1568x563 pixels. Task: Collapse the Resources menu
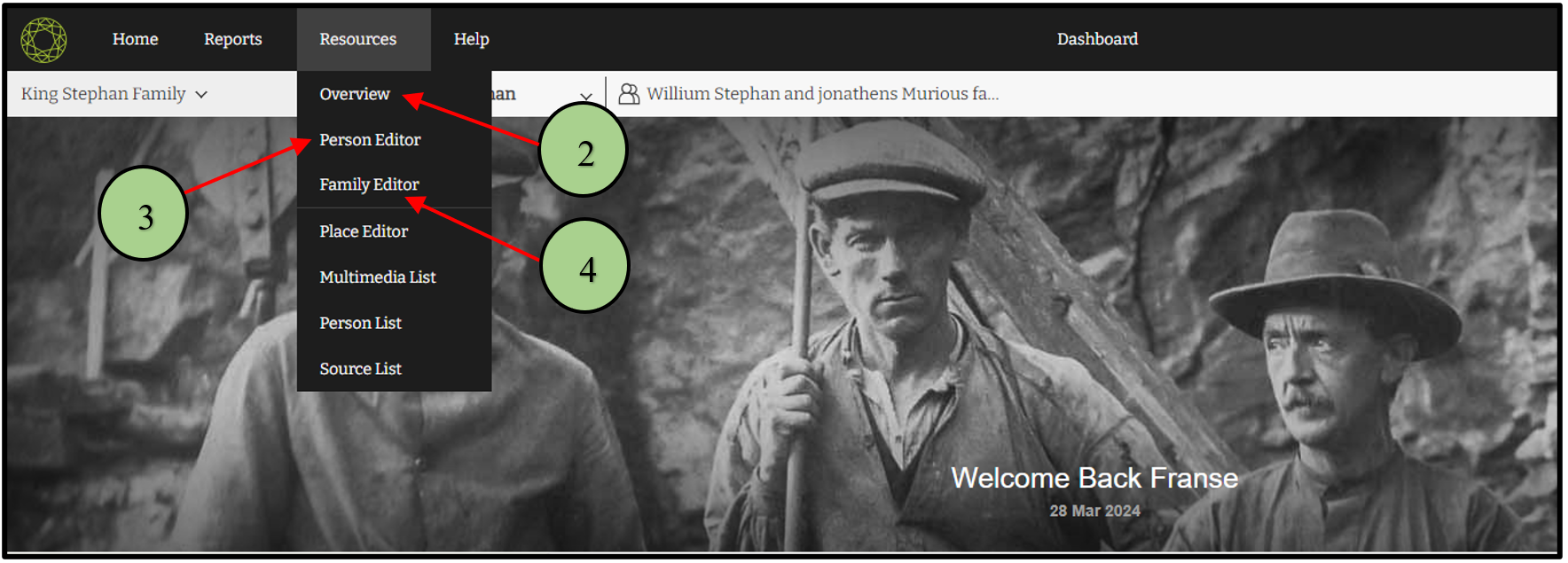pyautogui.click(x=358, y=39)
